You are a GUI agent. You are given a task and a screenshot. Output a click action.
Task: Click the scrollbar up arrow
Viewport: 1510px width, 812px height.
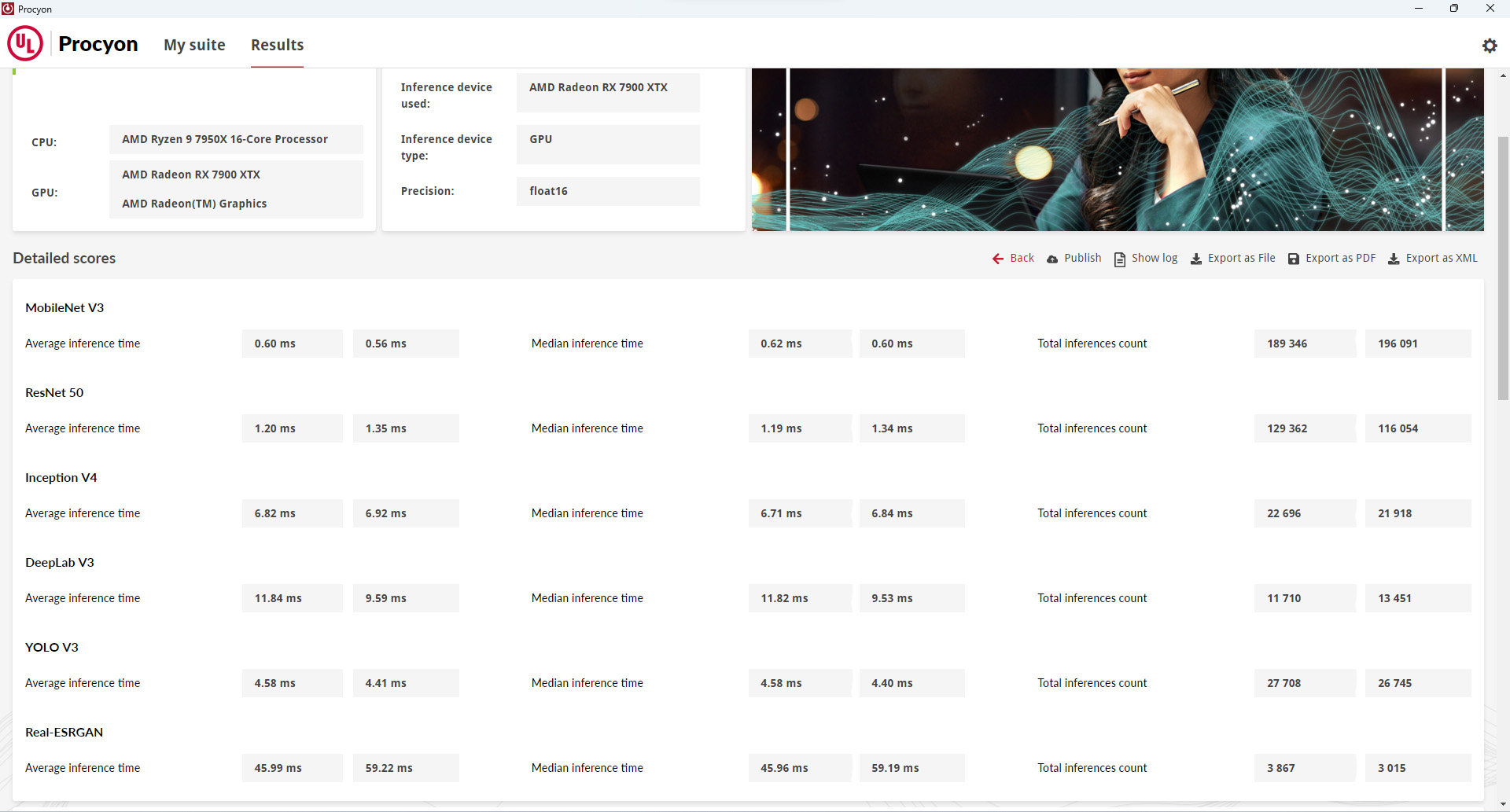(x=1503, y=75)
